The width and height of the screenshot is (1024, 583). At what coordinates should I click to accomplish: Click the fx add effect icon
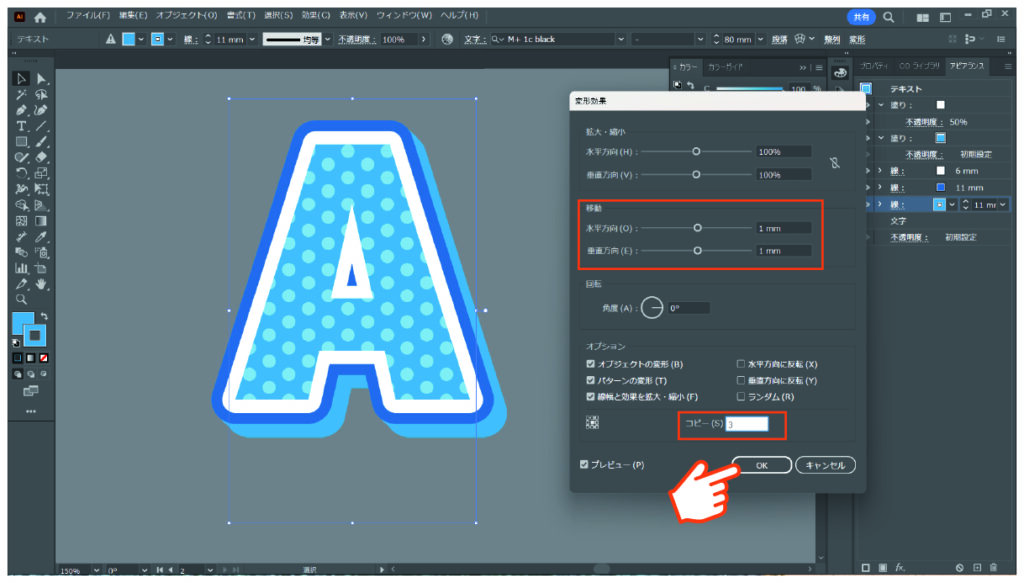(x=900, y=567)
